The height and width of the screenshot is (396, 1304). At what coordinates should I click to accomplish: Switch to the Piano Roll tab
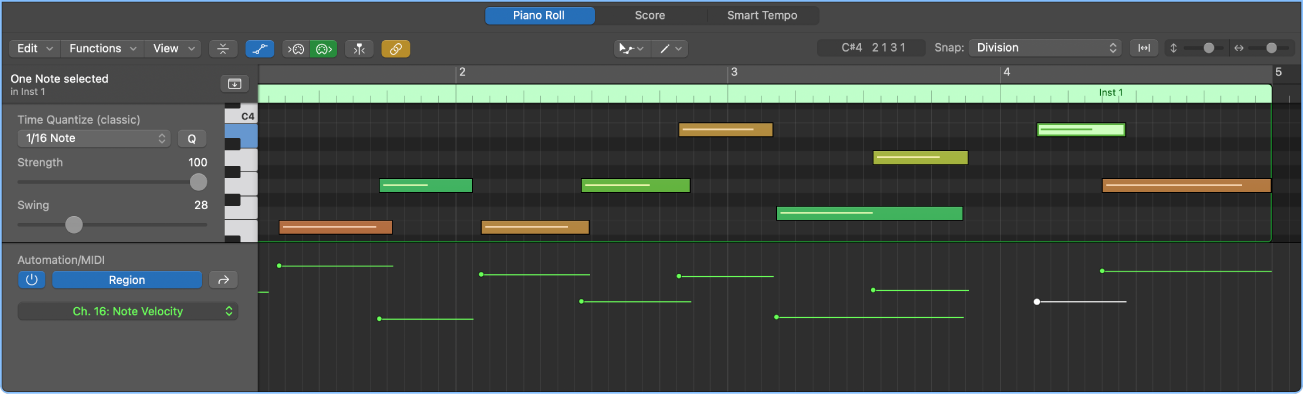(540, 16)
